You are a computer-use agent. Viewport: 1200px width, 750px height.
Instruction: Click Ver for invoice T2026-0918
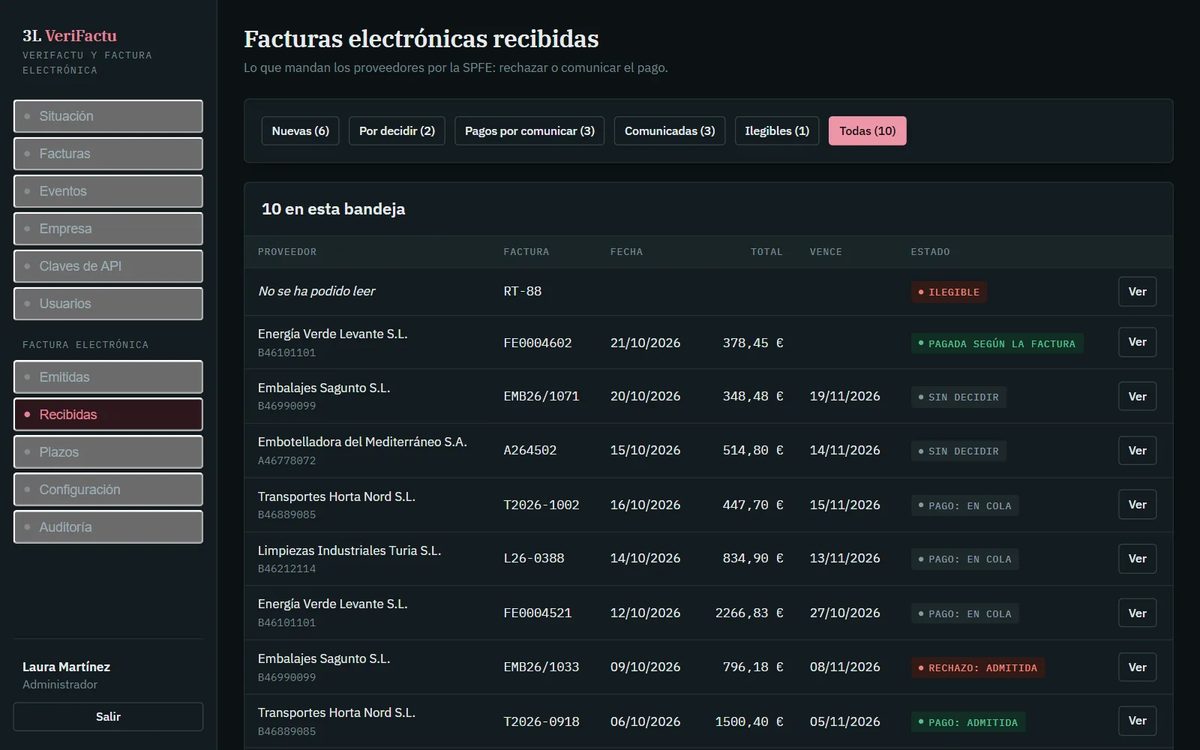pos(1137,721)
